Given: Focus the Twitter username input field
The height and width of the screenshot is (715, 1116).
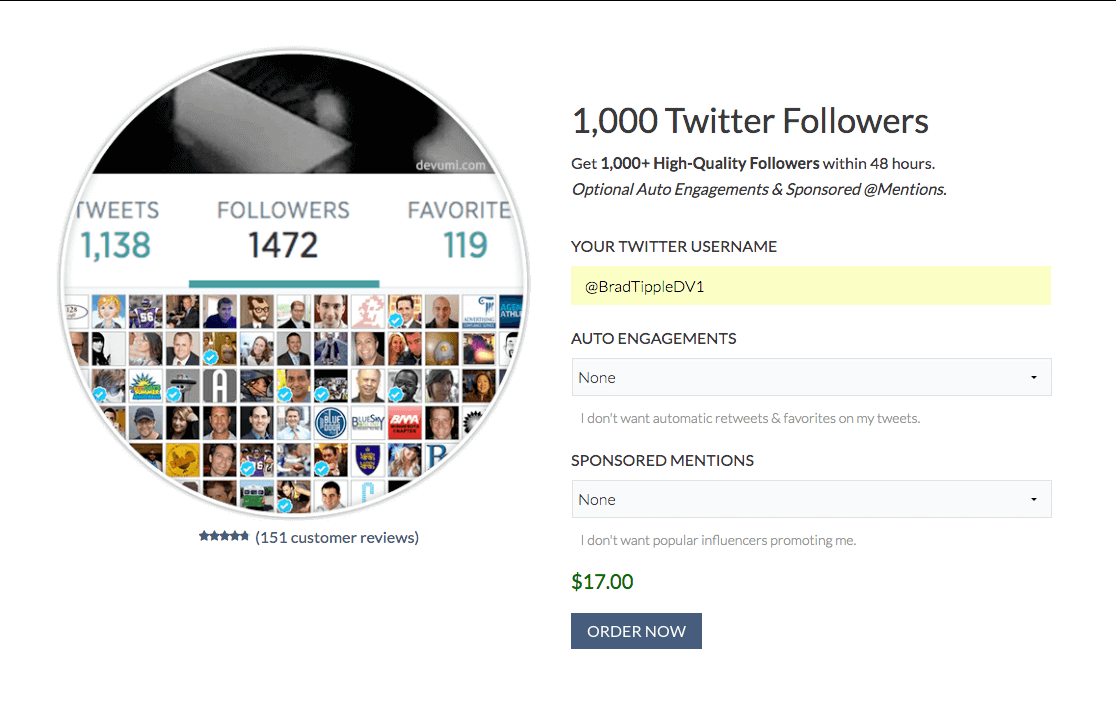Looking at the screenshot, I should [x=811, y=286].
